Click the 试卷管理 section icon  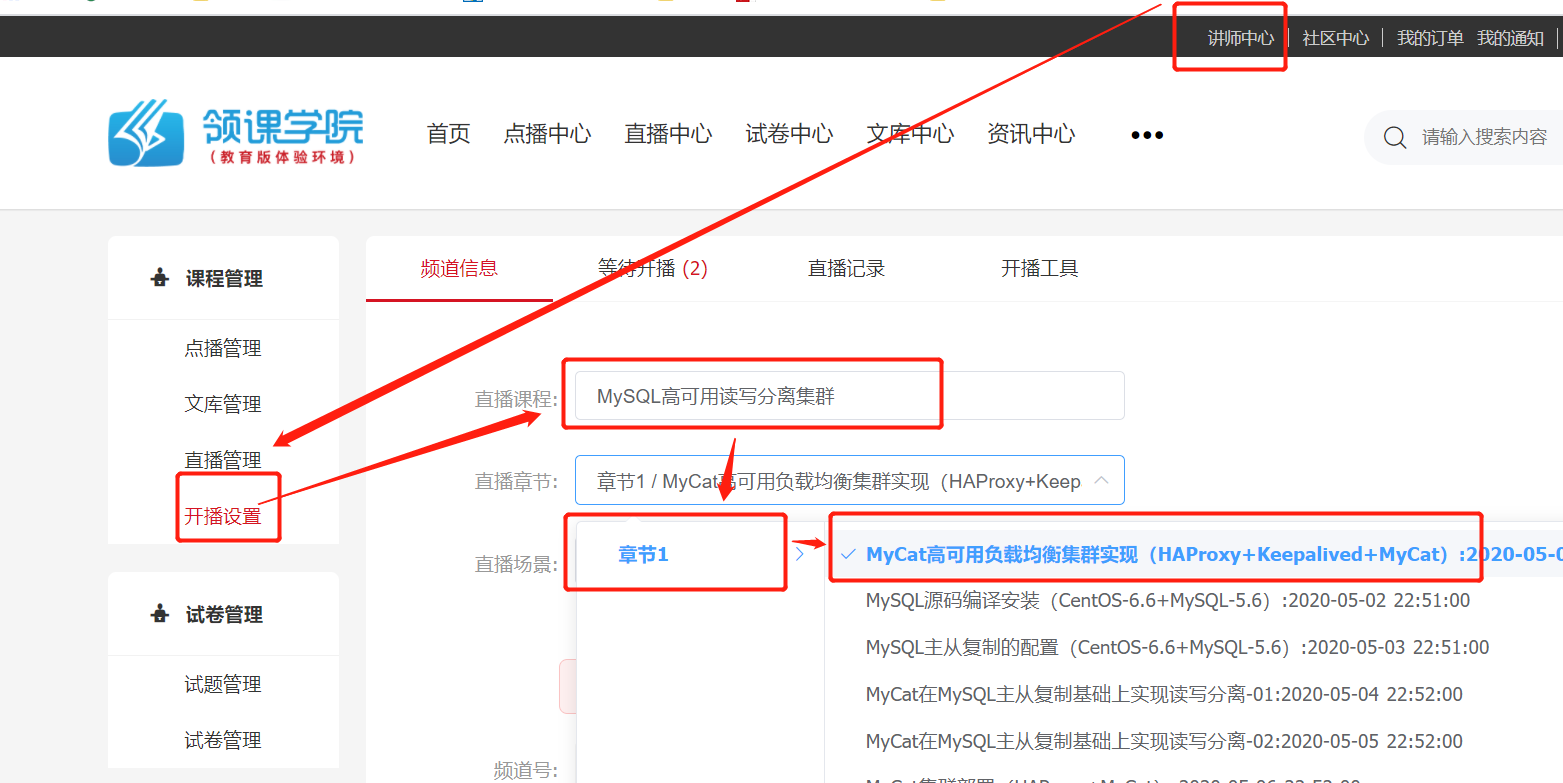tap(159, 614)
